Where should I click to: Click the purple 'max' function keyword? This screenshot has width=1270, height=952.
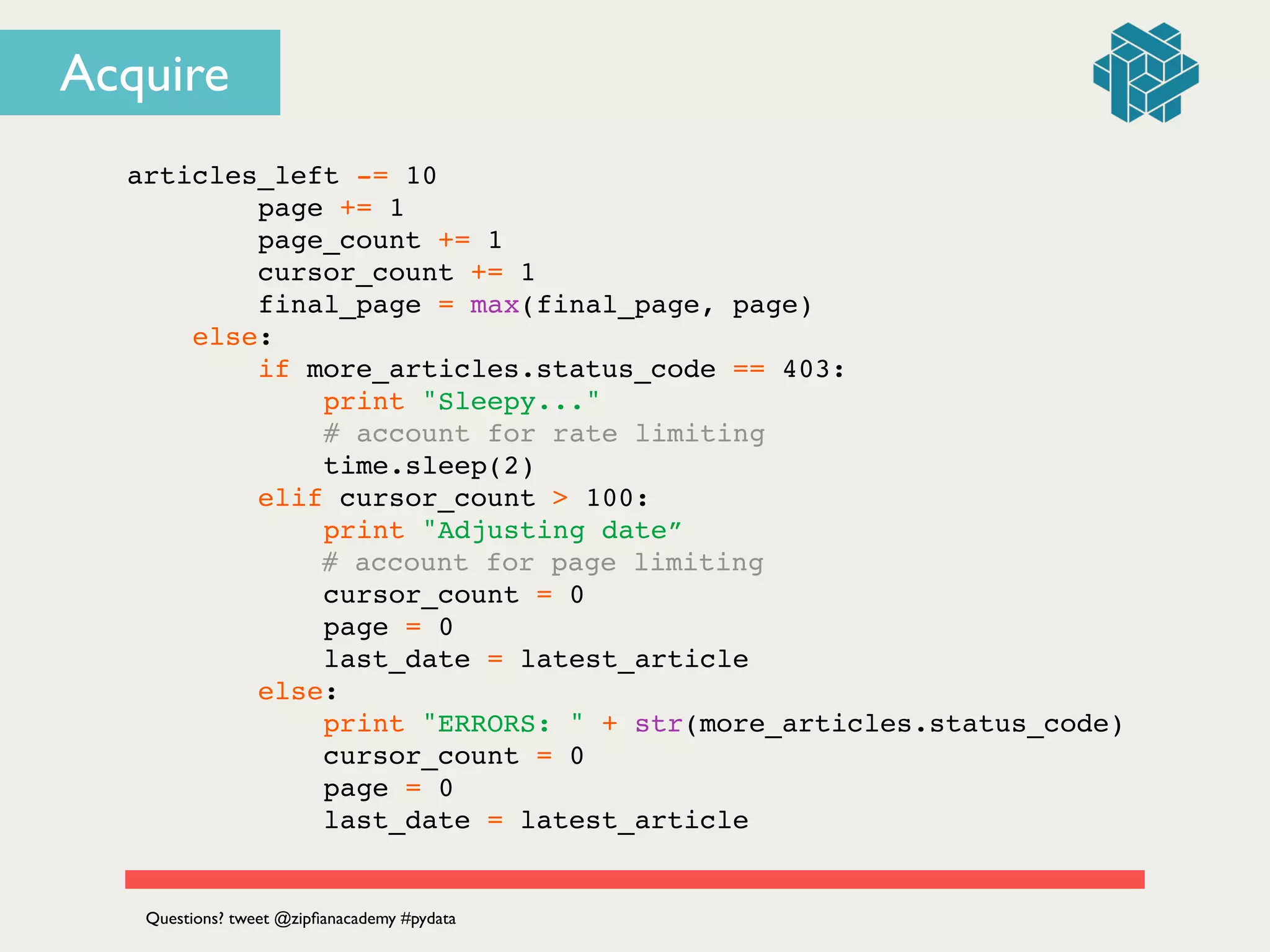(x=494, y=305)
